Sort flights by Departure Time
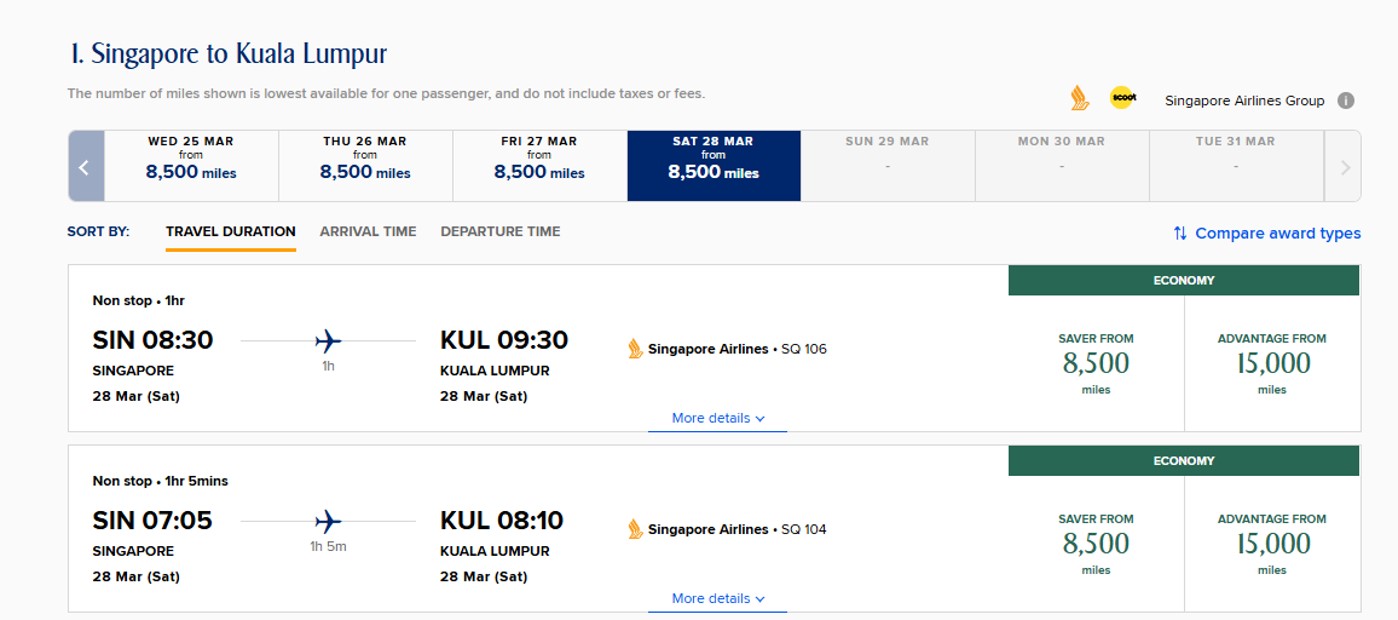The image size is (1398, 620). pyautogui.click(x=500, y=231)
